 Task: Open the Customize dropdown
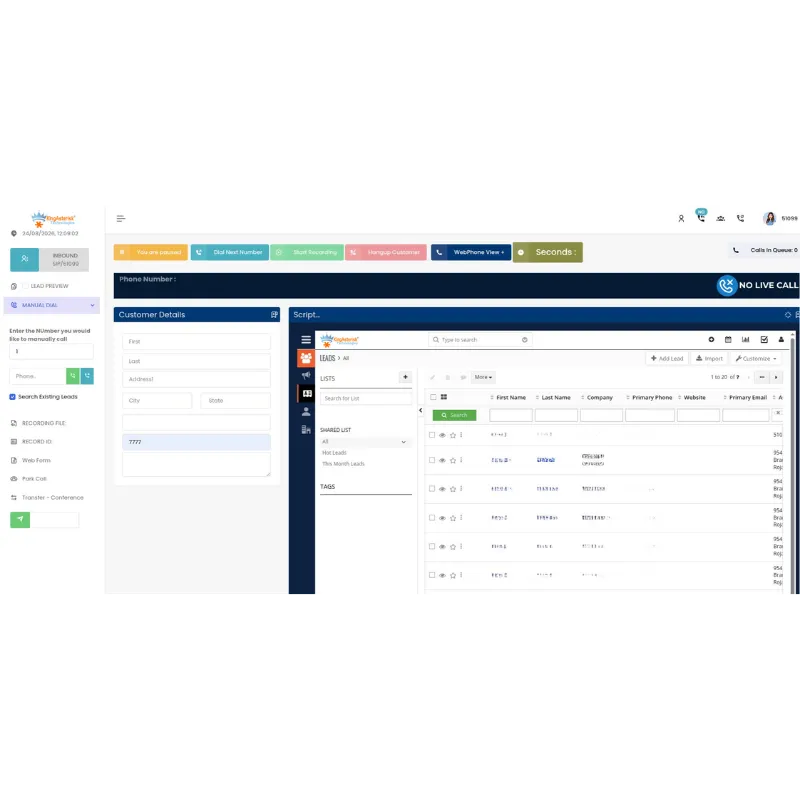pos(756,359)
